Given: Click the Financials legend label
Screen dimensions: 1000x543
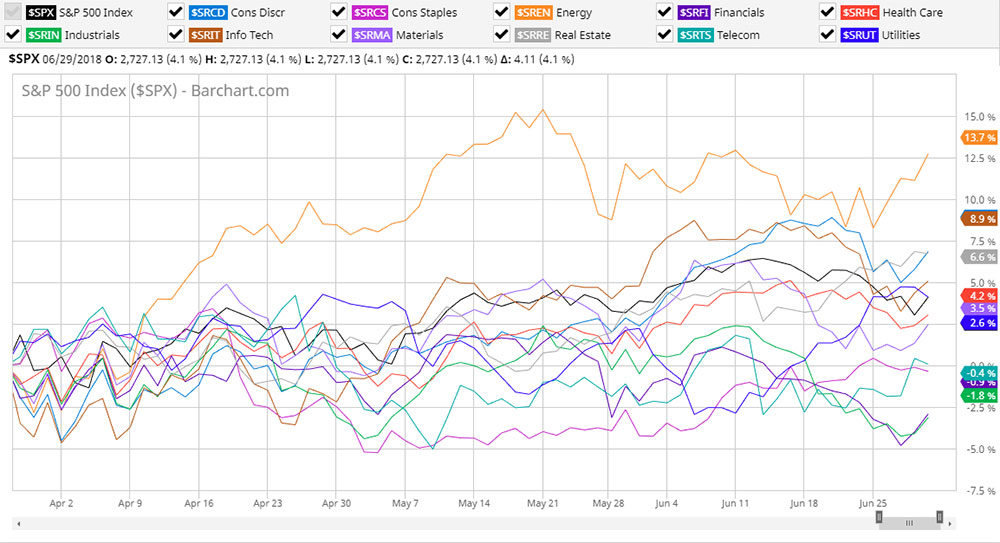Looking at the screenshot, I should pyautogui.click(x=740, y=12).
